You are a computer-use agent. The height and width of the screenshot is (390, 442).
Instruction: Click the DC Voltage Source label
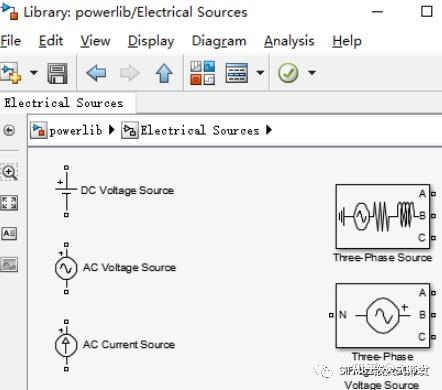tap(127, 191)
